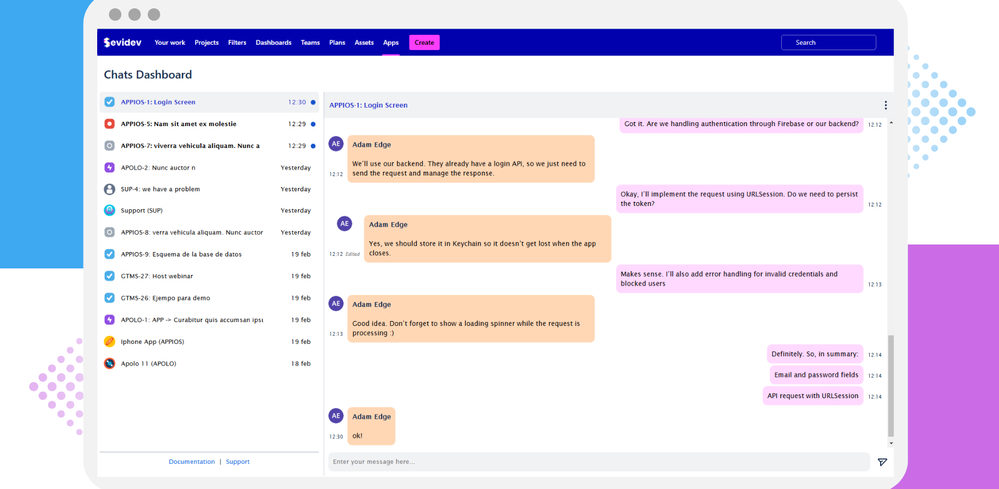Open the GTMS-27: Host webinar chat
This screenshot has height=489, width=999.
(x=209, y=276)
